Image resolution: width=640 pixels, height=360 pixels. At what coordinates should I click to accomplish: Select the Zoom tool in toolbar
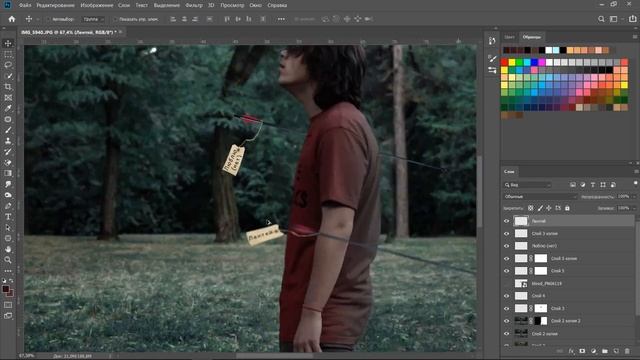8,260
